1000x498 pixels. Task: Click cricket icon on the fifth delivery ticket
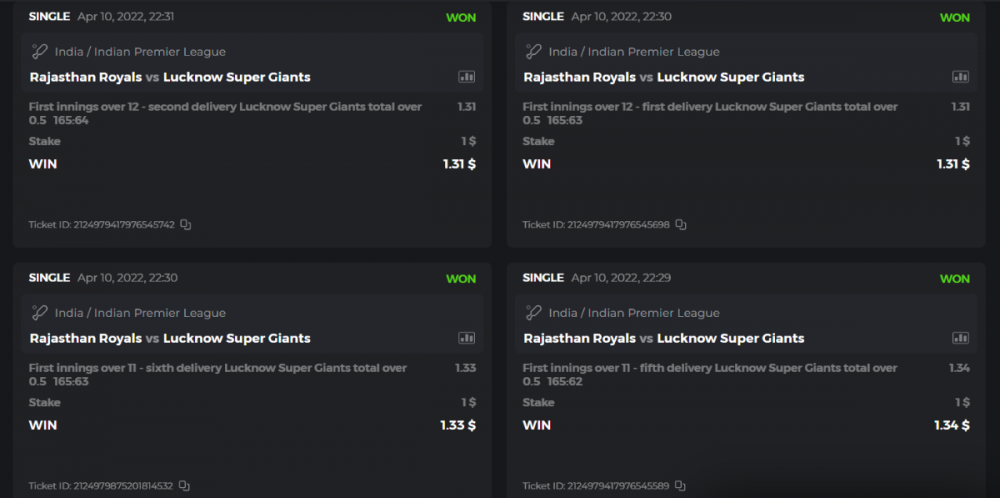534,313
